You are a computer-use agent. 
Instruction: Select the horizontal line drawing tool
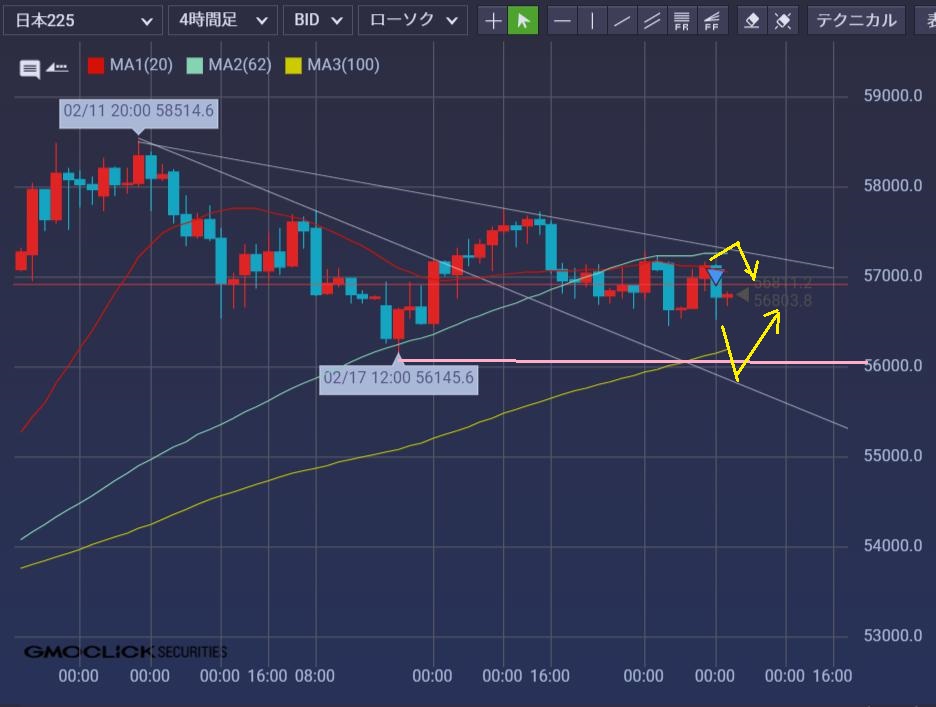tap(564, 20)
